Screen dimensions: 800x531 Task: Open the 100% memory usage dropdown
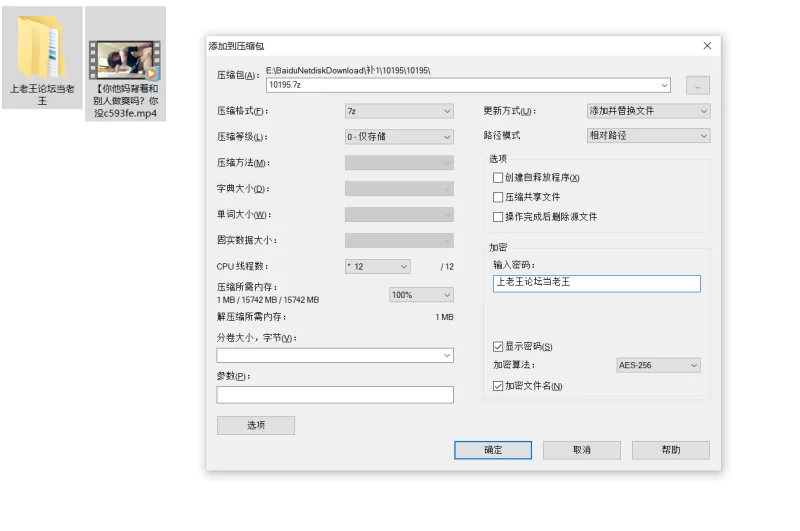point(421,295)
